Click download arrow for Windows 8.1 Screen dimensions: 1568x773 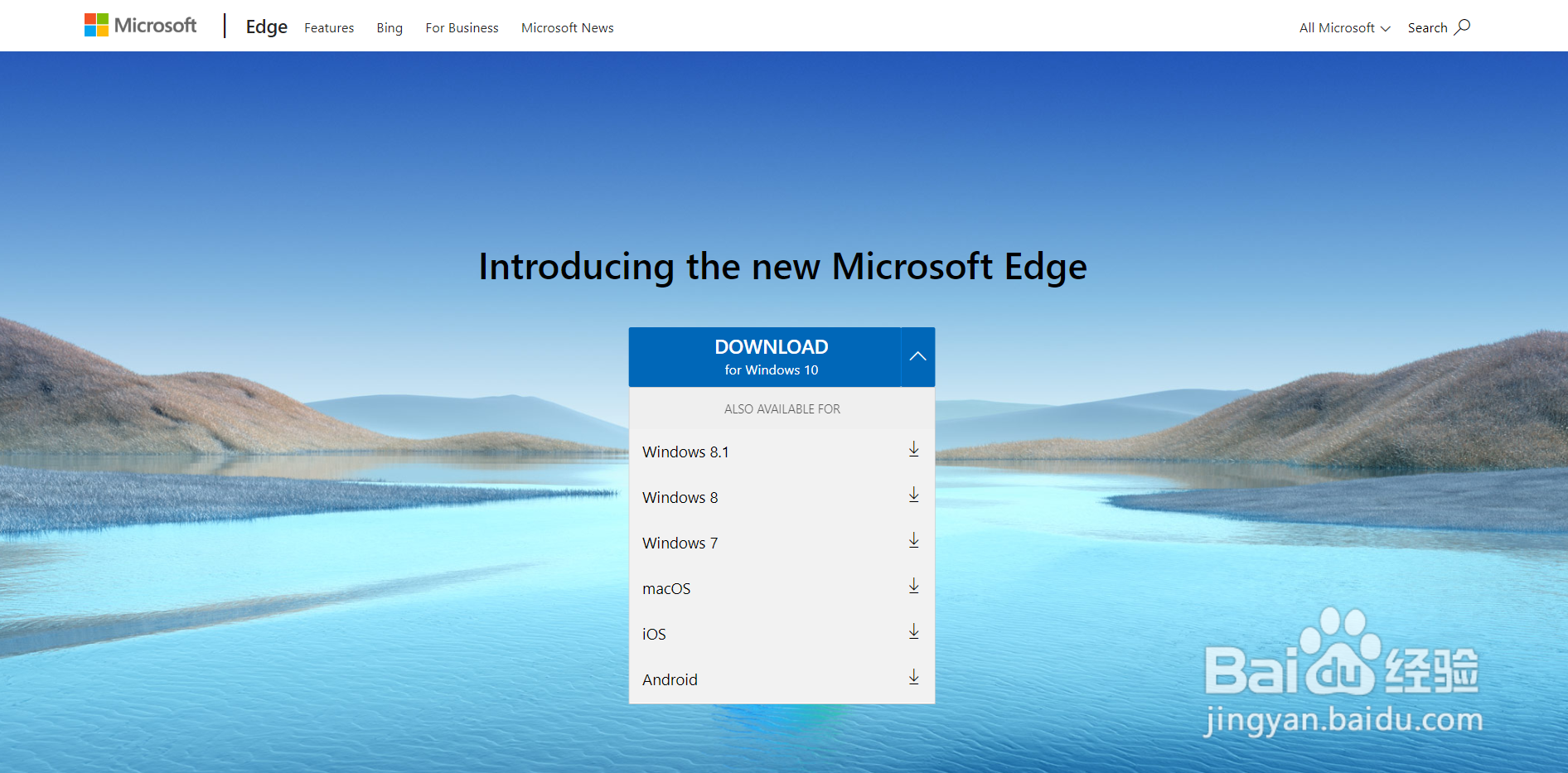point(913,449)
